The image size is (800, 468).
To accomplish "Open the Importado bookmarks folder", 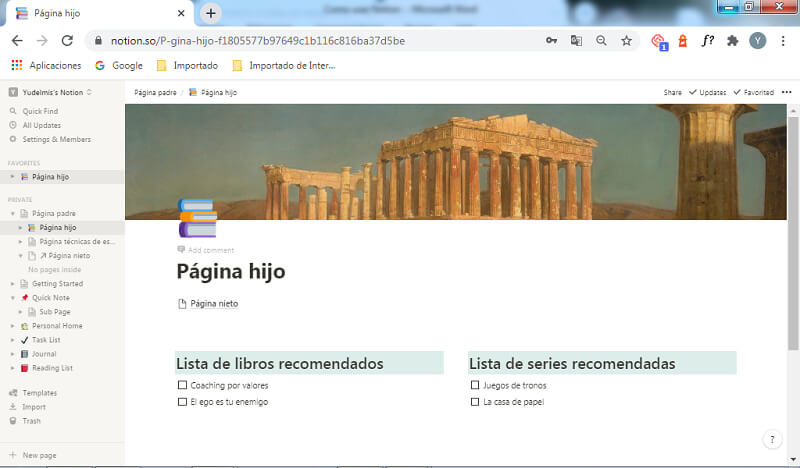I will pyautogui.click(x=187, y=65).
